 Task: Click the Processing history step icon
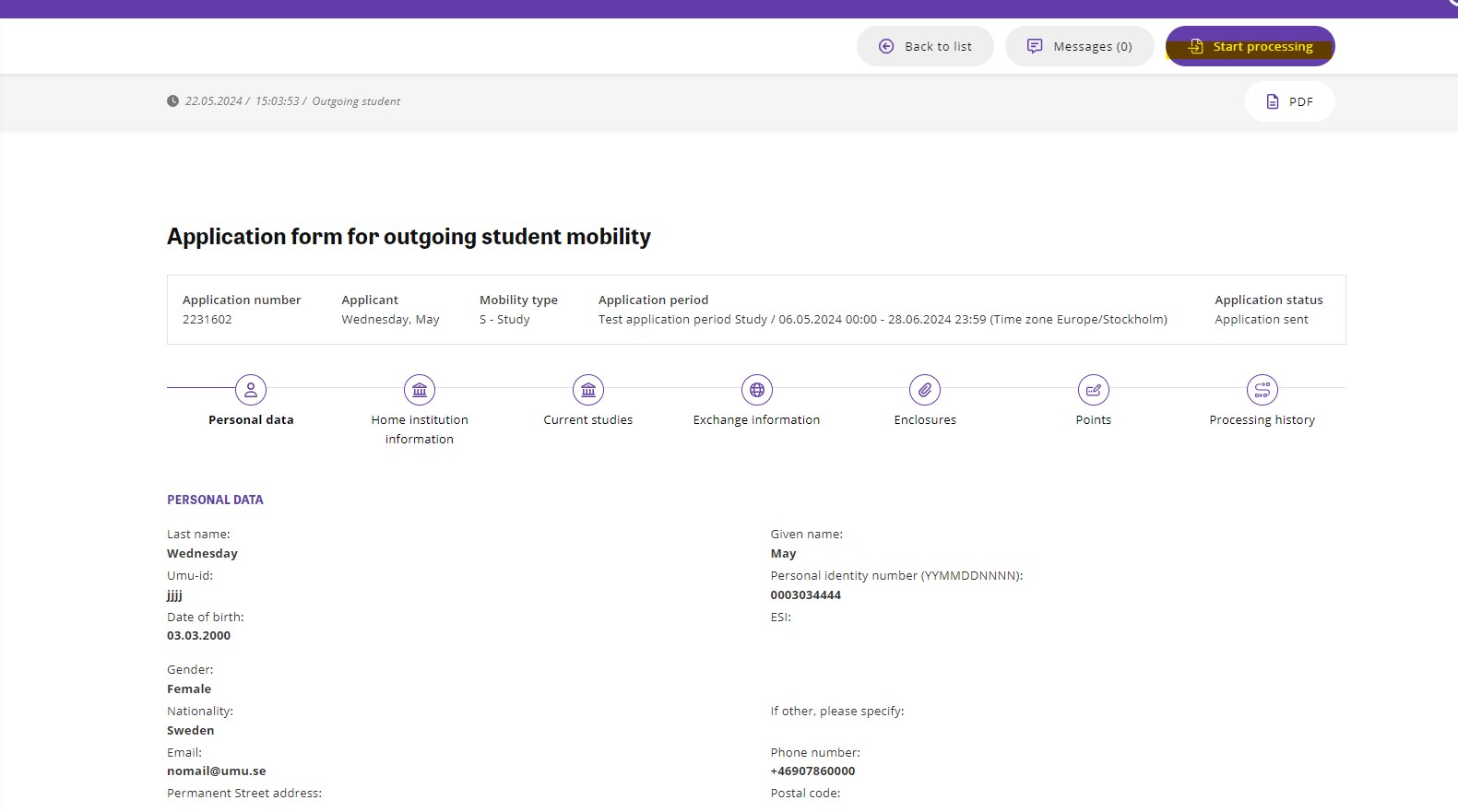[x=1262, y=390]
